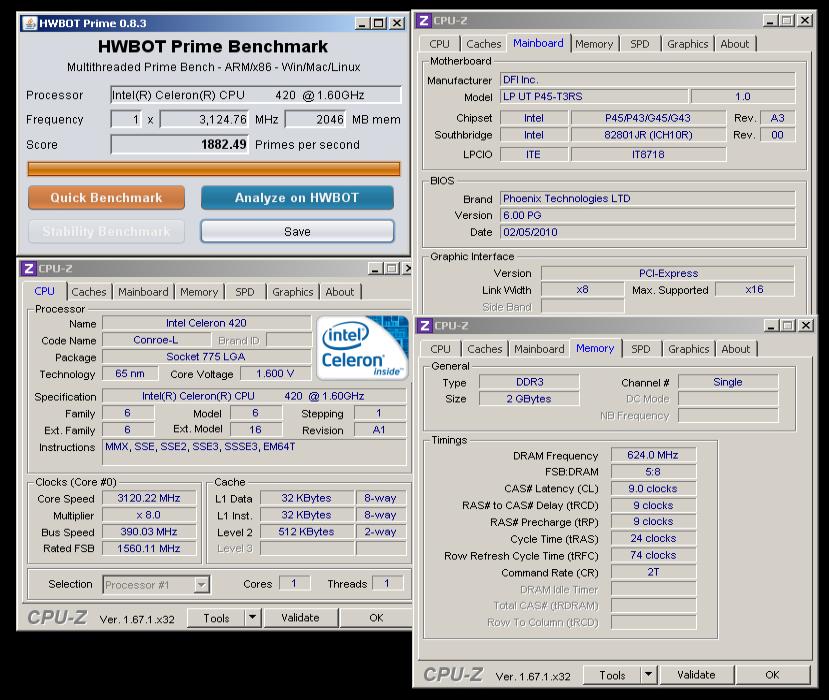This screenshot has height=700, width=829.
Task: Click Tools button in CPU window
Action: tap(217, 618)
